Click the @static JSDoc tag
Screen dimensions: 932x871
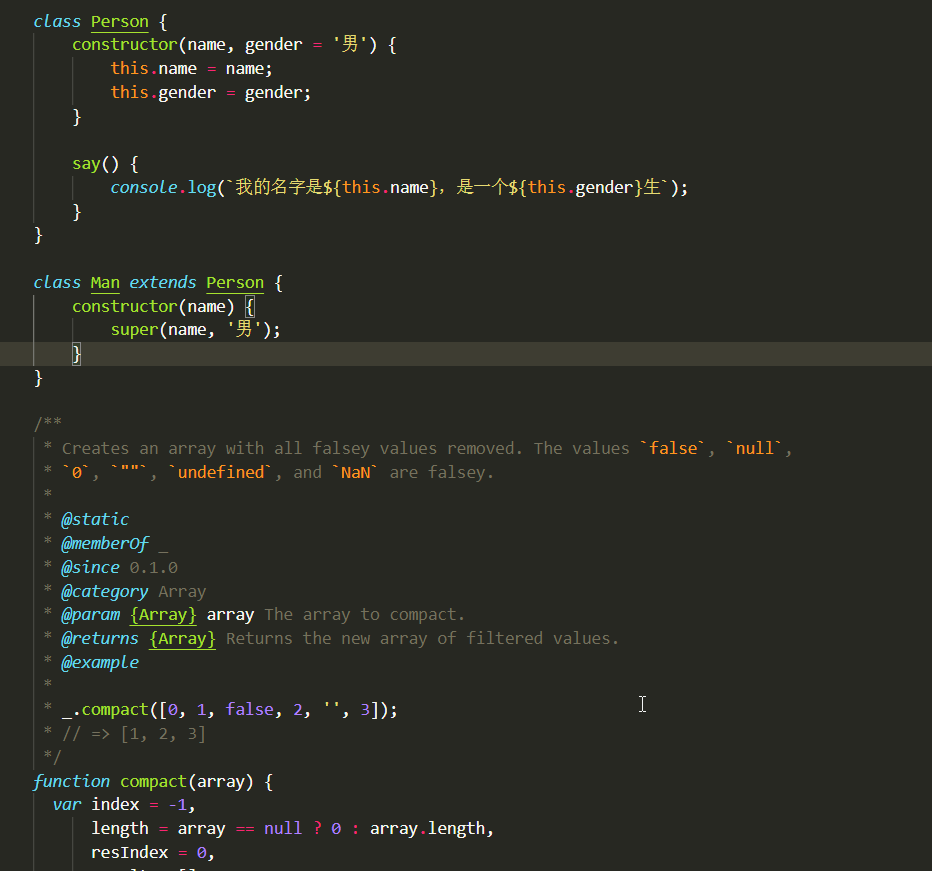point(95,520)
